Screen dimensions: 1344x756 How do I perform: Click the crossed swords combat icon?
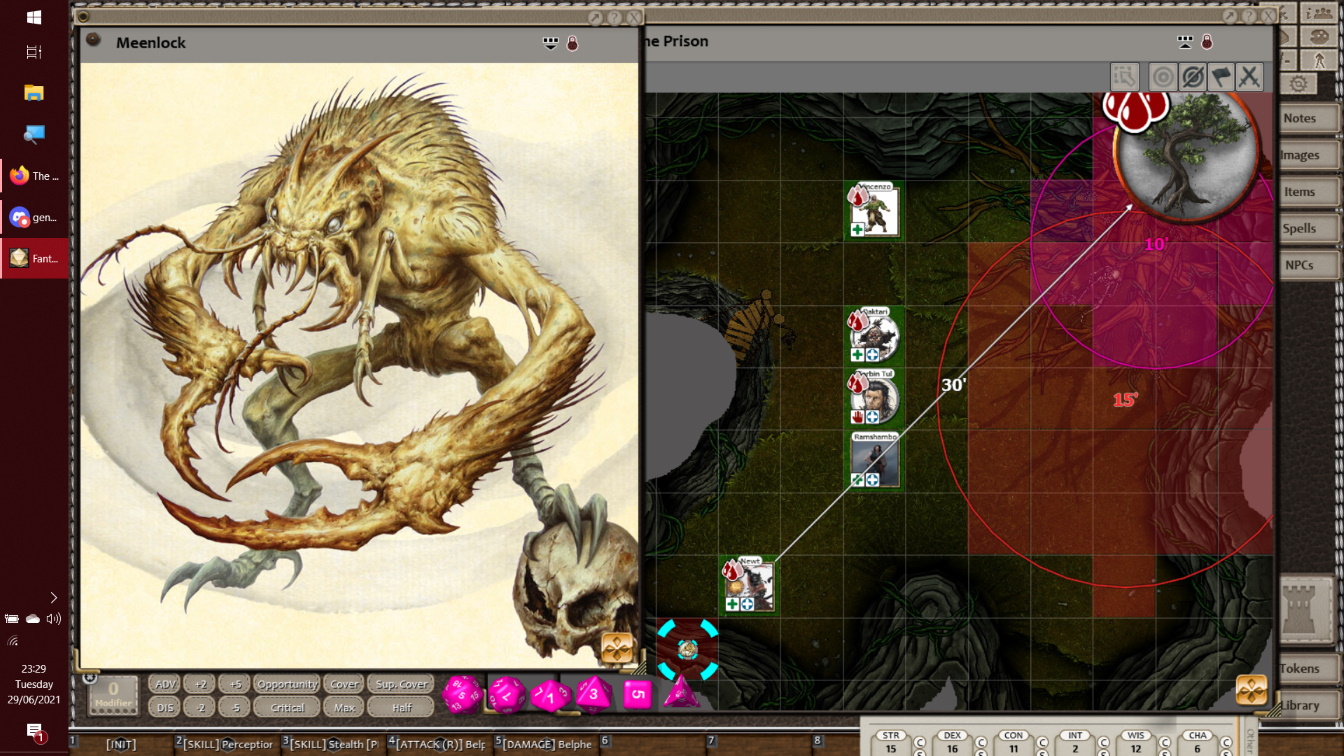[x=1249, y=77]
